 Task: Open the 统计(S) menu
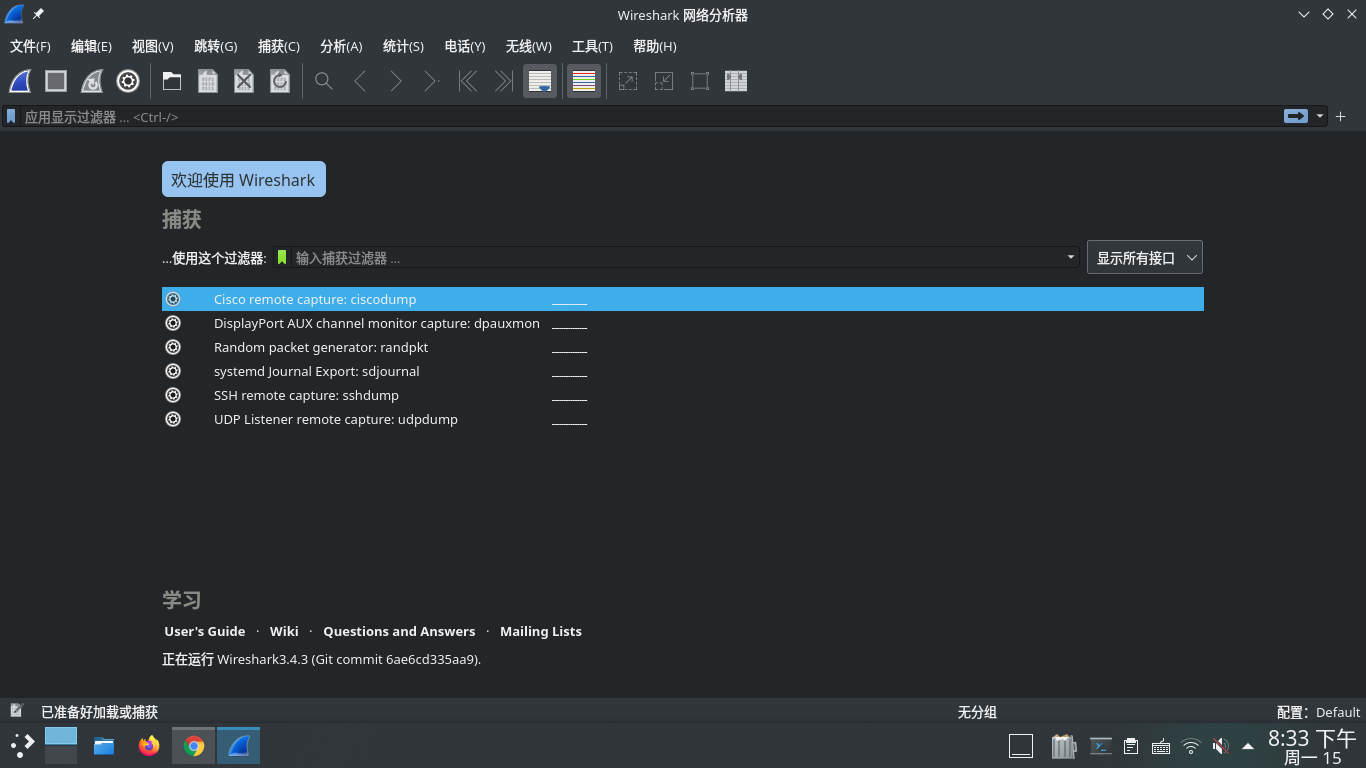pyautogui.click(x=403, y=46)
